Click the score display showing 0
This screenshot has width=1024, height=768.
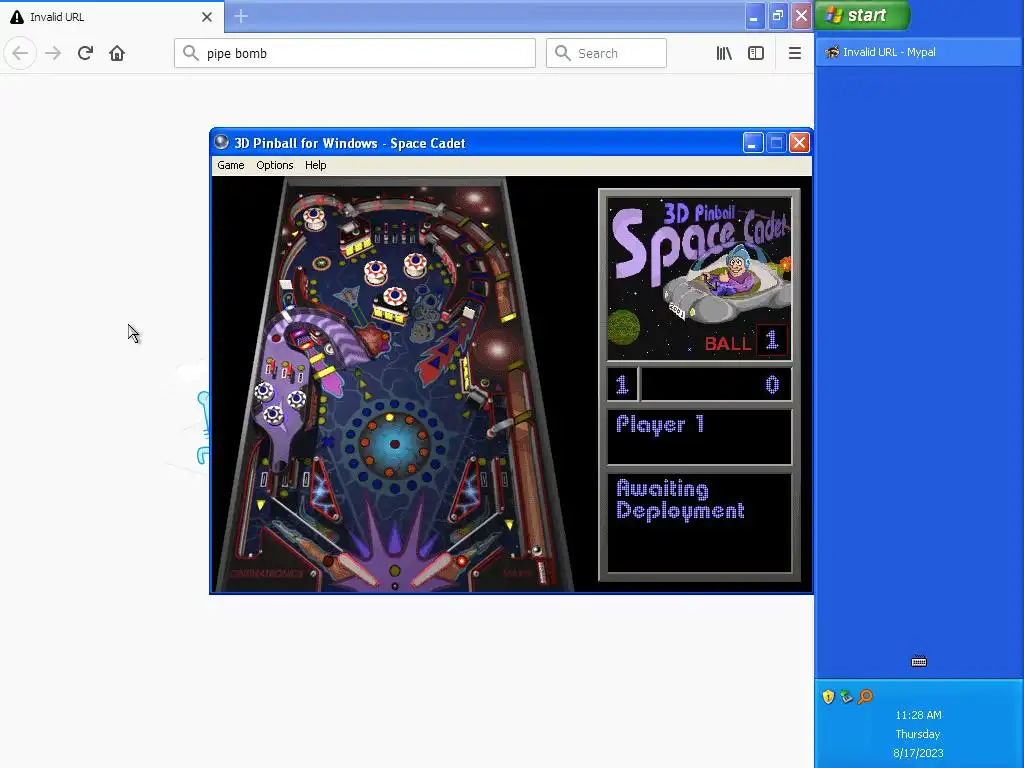[716, 384]
